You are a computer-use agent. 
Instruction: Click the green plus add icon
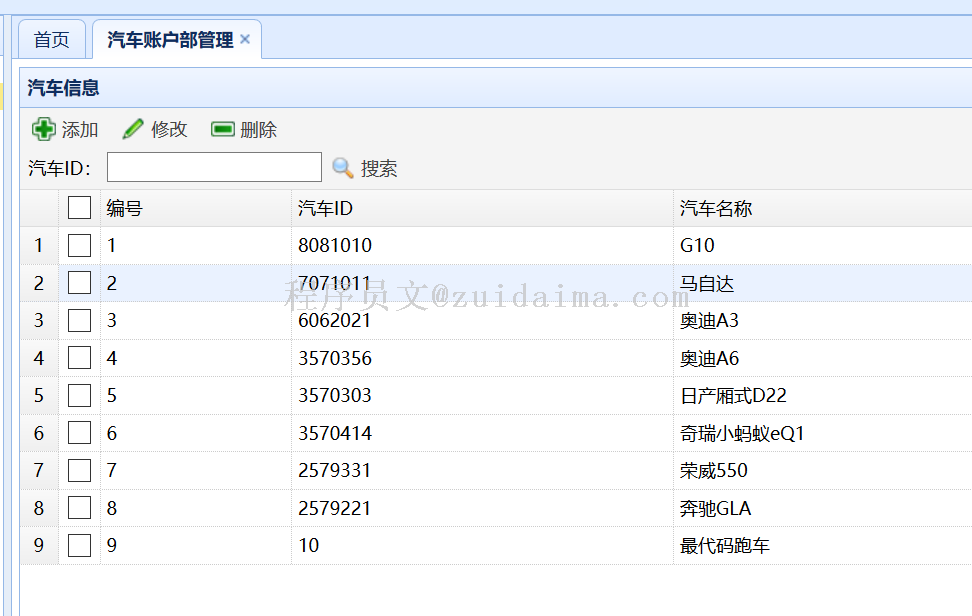(x=43, y=130)
